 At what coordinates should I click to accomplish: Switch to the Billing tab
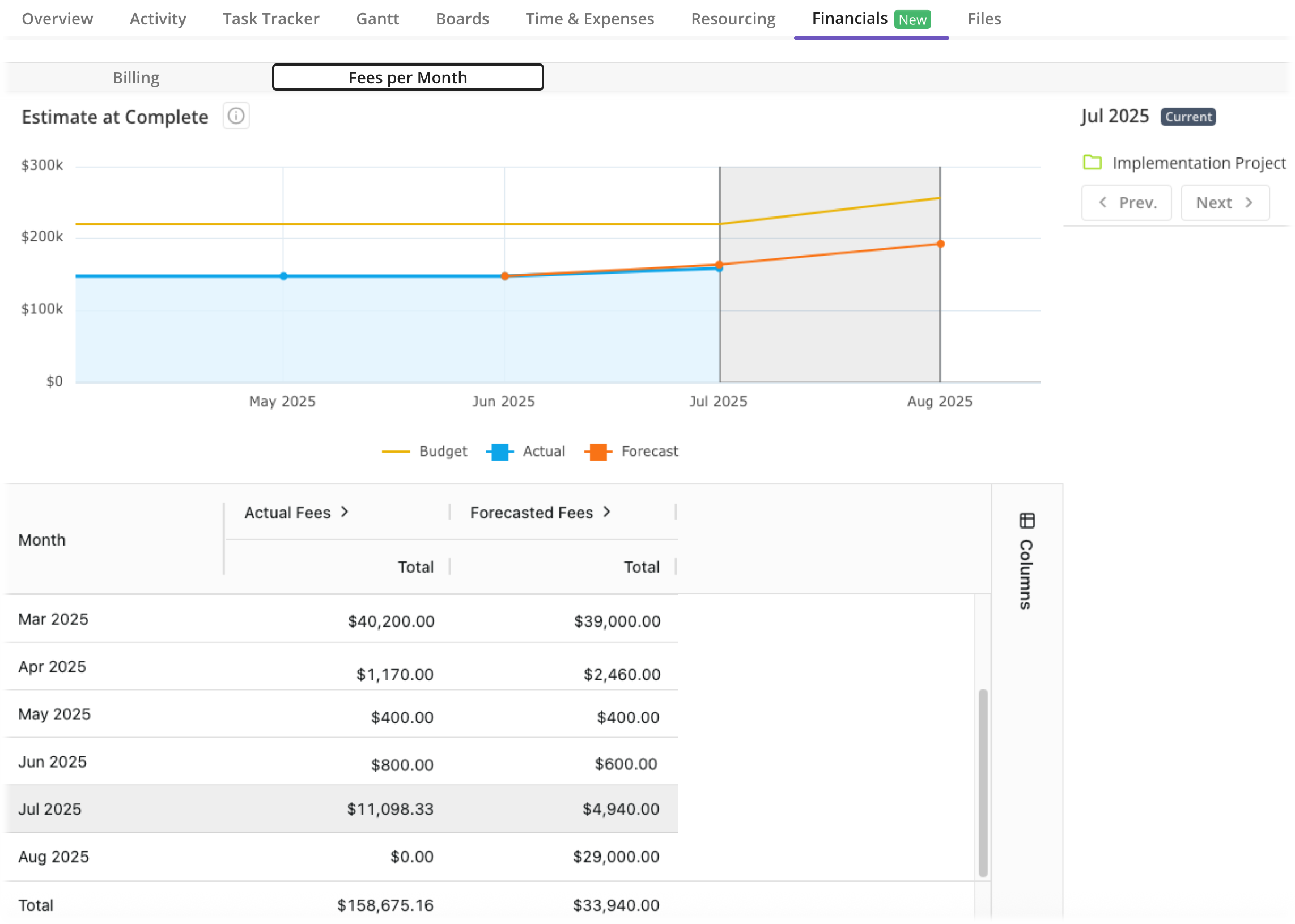tap(135, 77)
